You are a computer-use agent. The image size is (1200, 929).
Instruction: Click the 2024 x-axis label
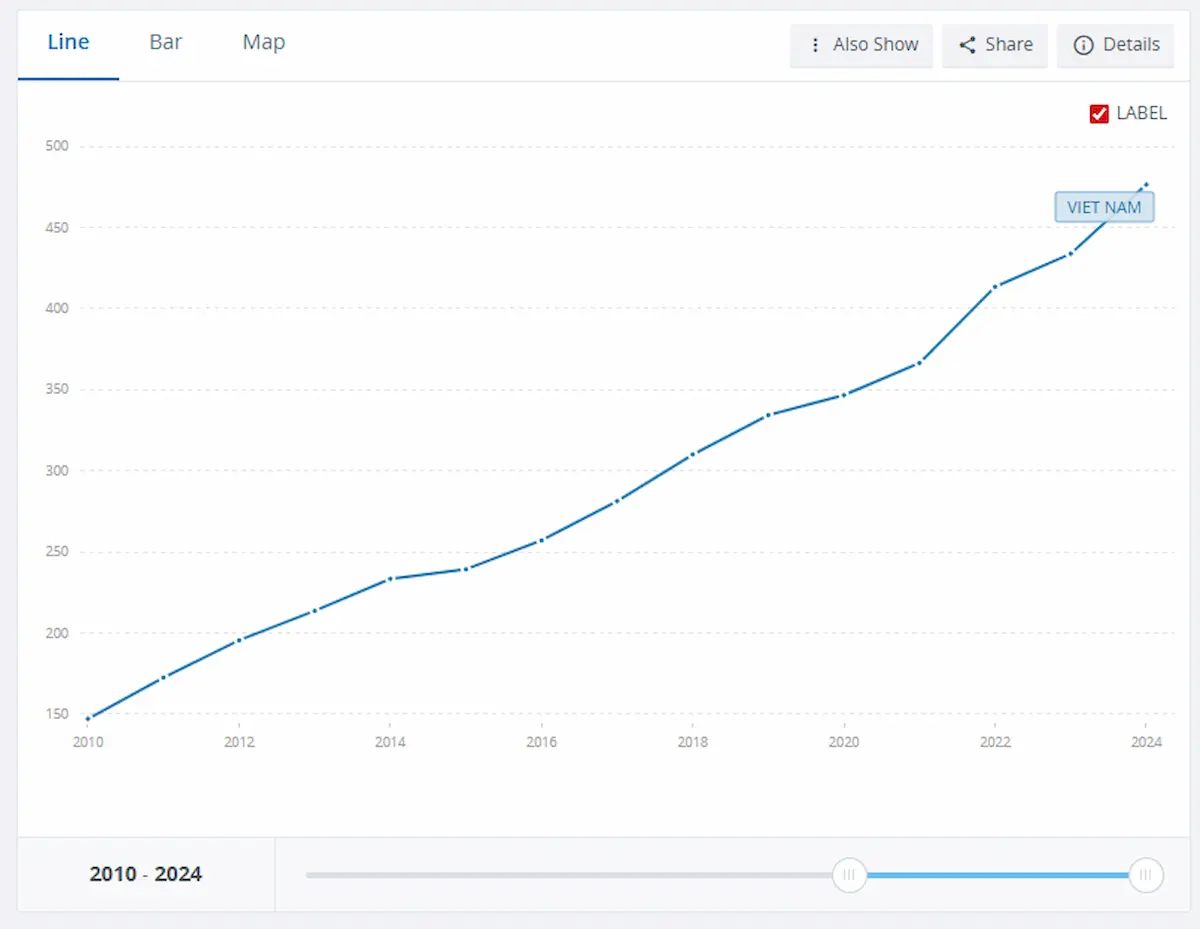1146,742
